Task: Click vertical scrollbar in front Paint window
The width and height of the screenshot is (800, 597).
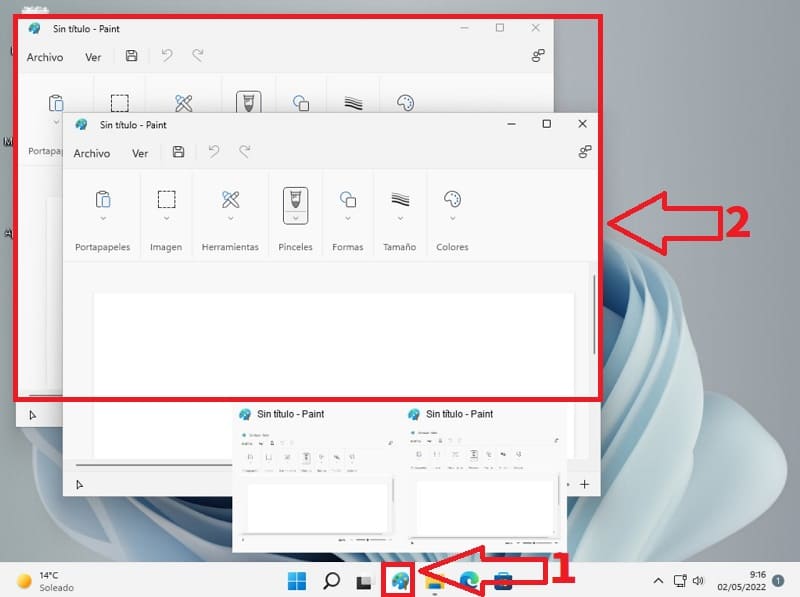Action: coord(594,315)
